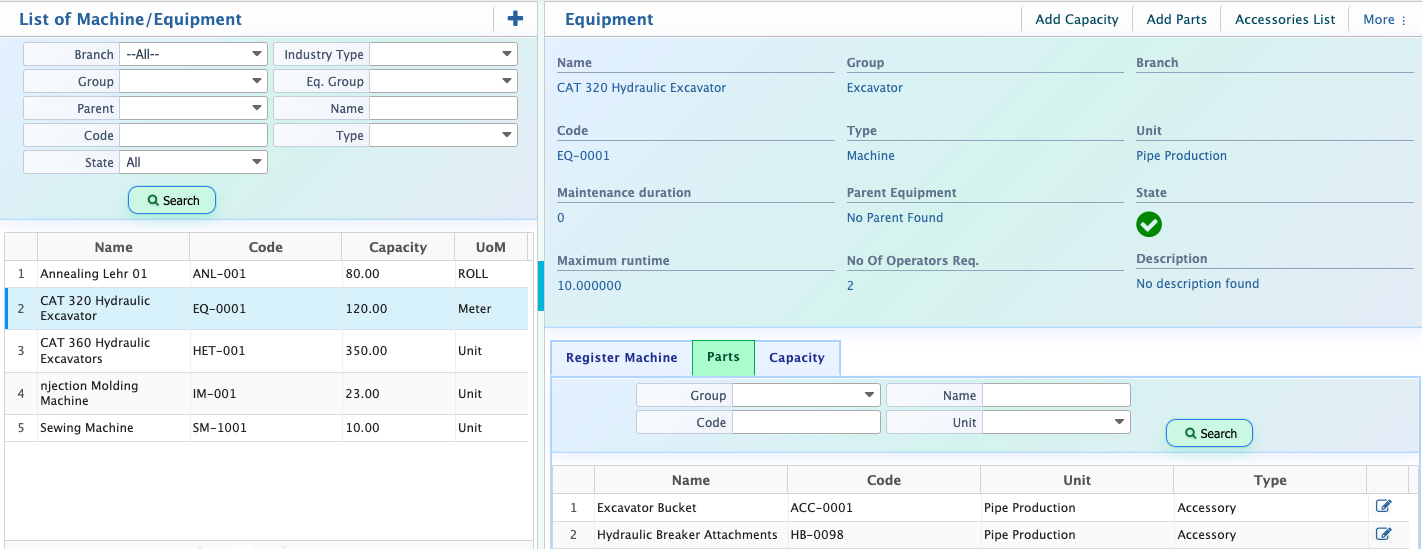Click code cell ANL-001
This screenshot has width=1422, height=549.
[265, 274]
